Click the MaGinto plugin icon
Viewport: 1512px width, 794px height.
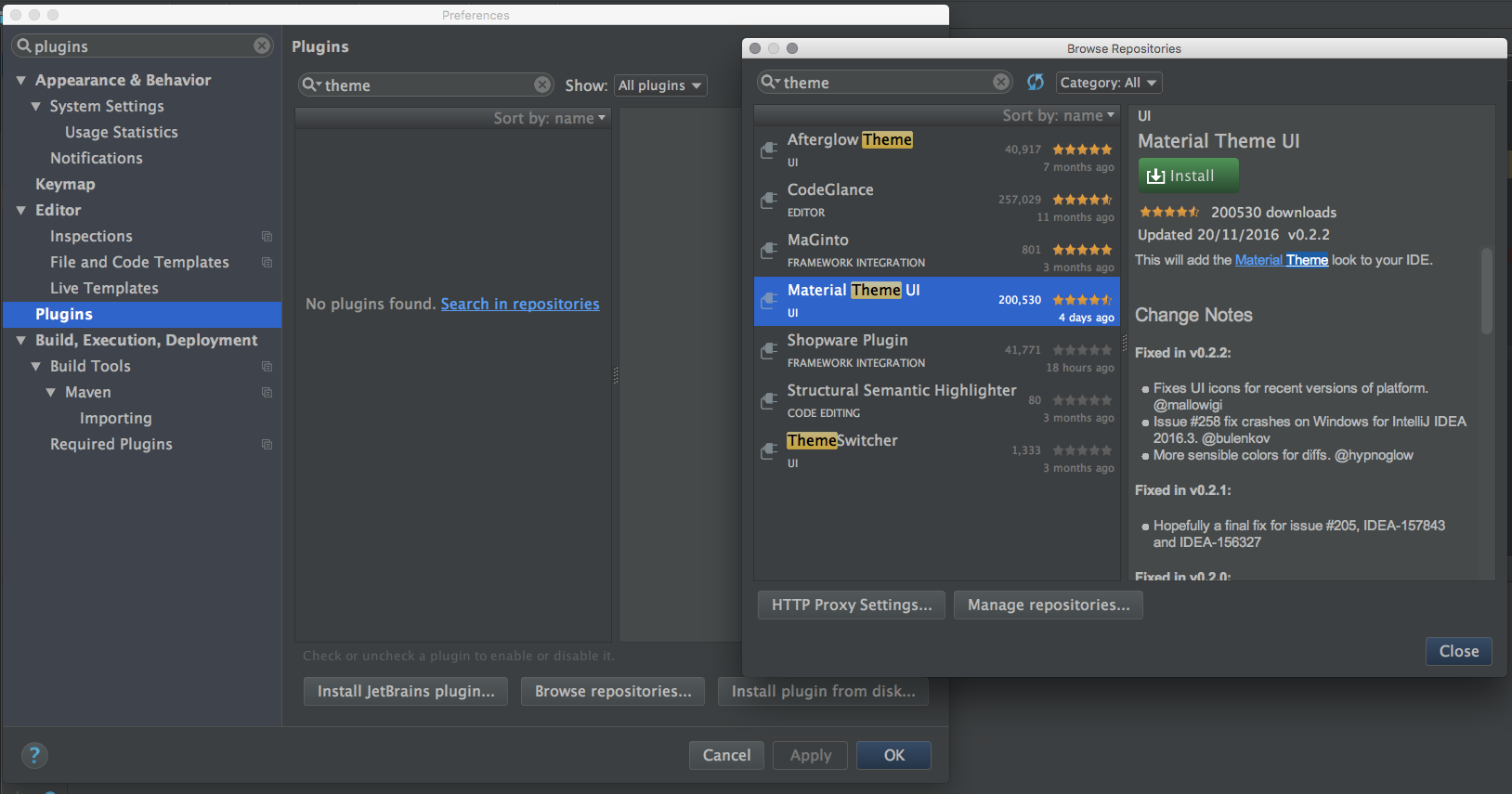point(769,250)
